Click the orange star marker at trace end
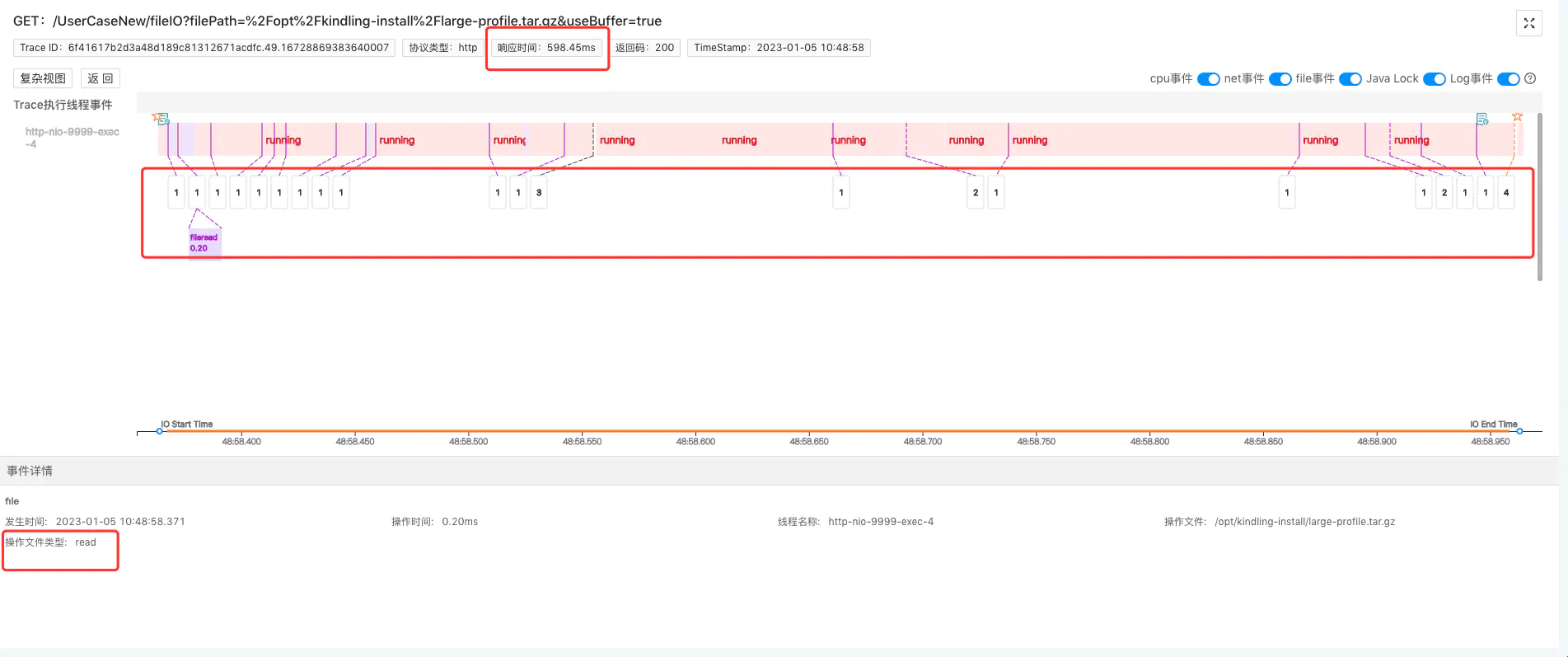Screen dimensions: 1568x657 [x=1517, y=117]
